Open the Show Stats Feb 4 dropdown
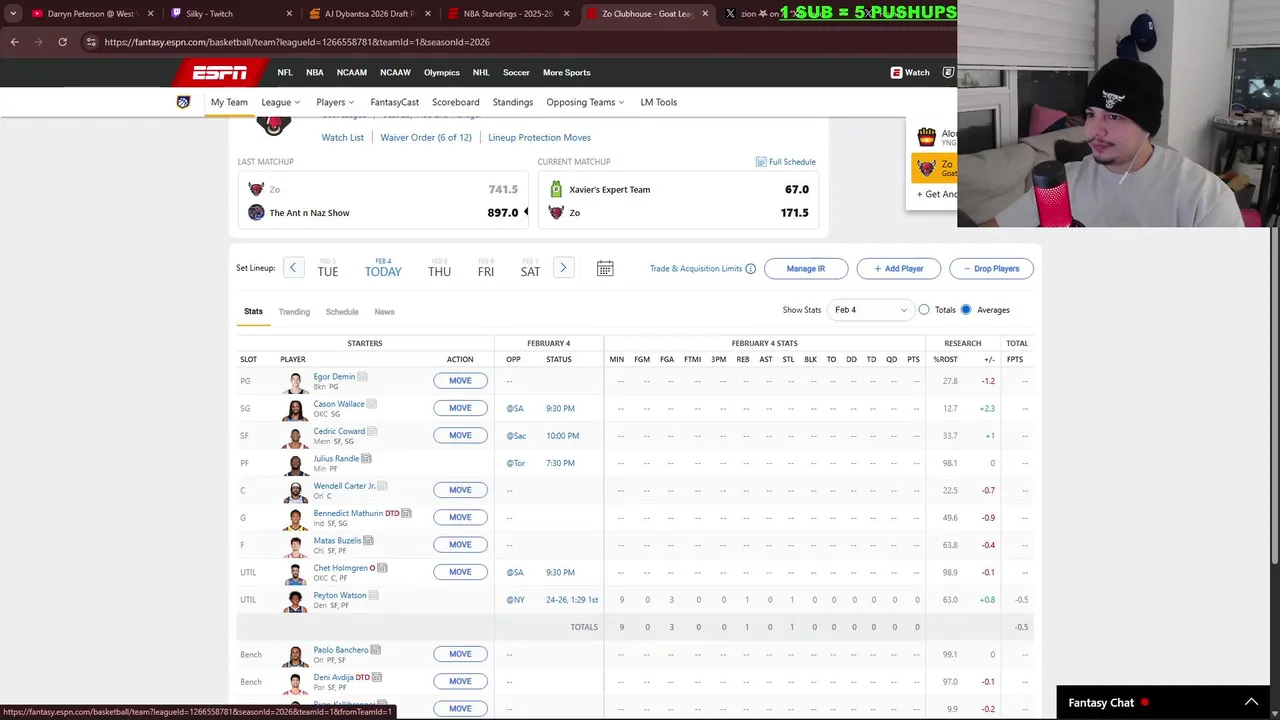This screenshot has width=1280, height=720. click(x=871, y=310)
